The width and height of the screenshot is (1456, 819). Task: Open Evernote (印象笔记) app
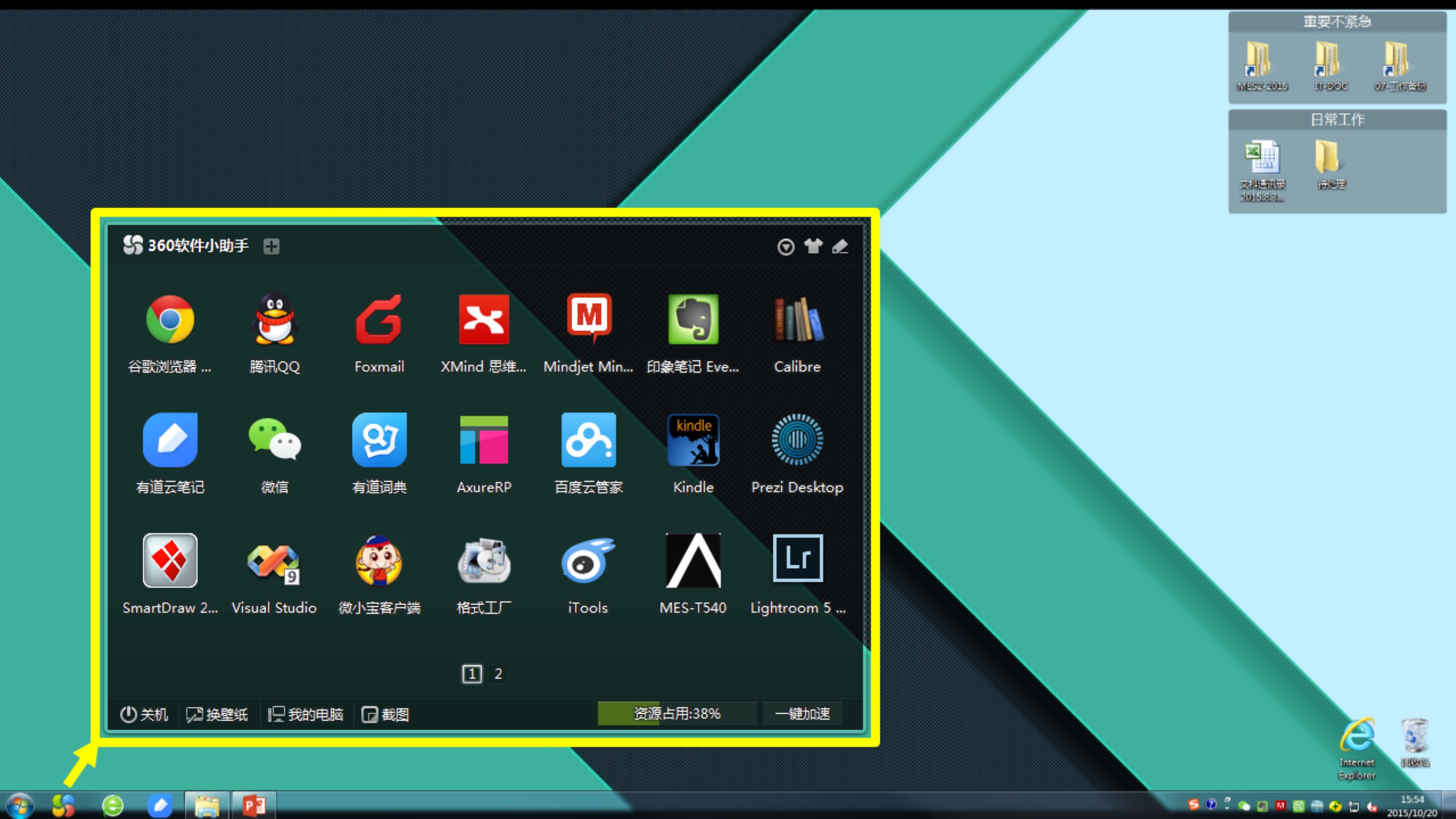click(693, 319)
